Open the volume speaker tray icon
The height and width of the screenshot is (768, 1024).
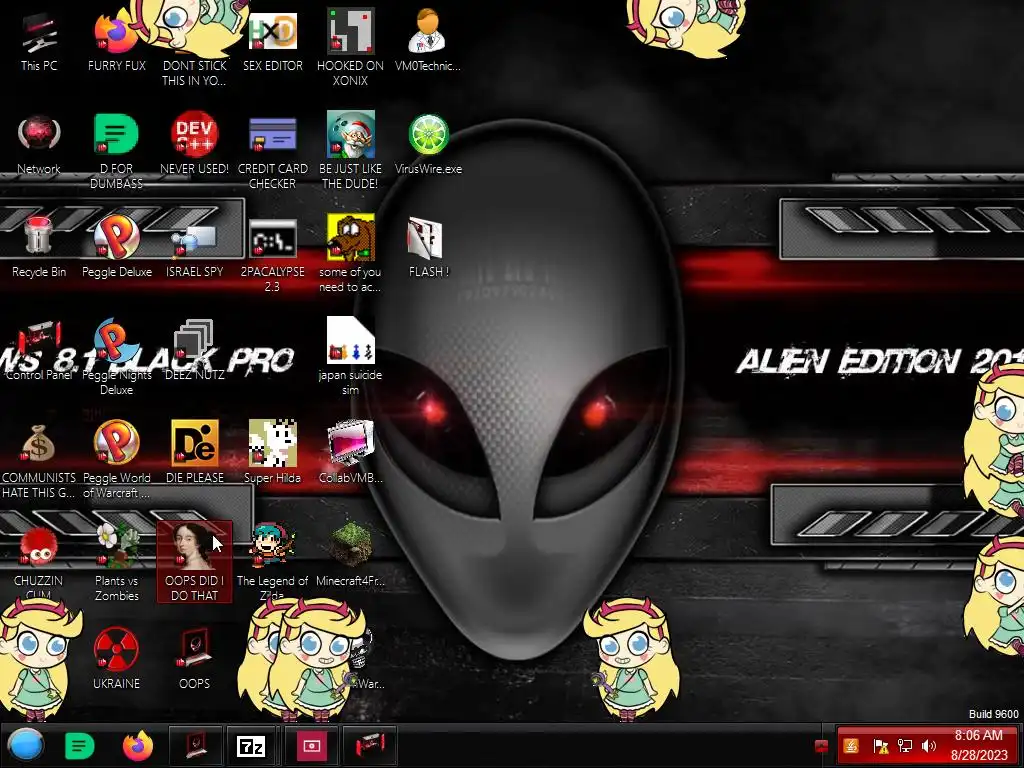point(929,746)
